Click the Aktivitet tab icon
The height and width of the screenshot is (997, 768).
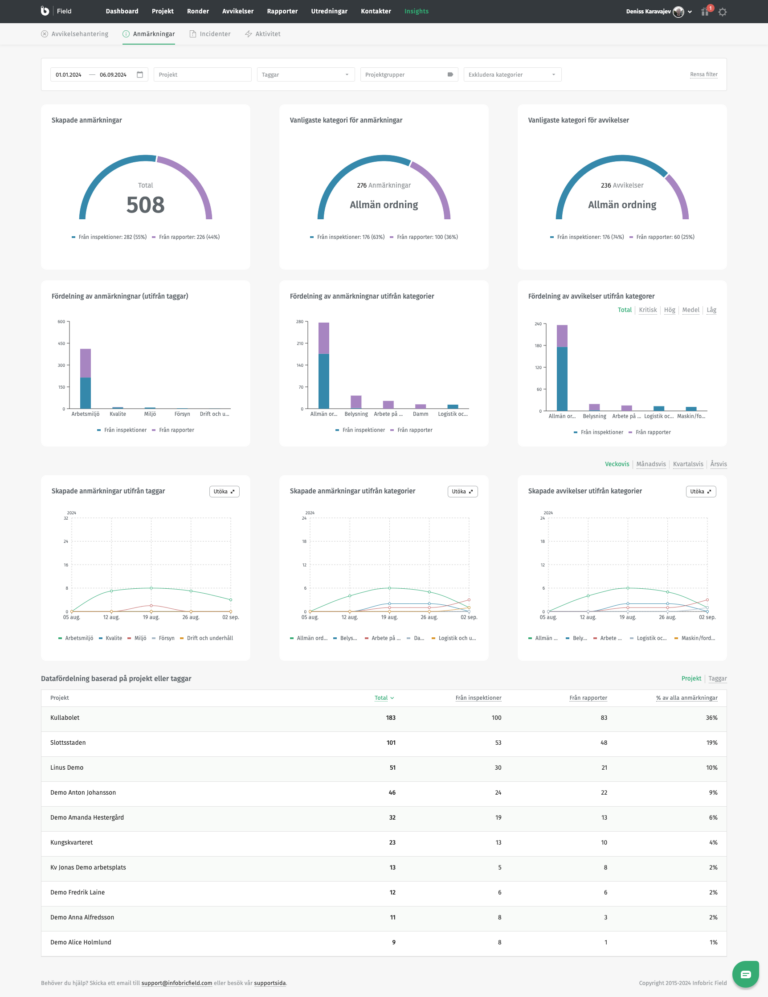pyautogui.click(x=248, y=34)
